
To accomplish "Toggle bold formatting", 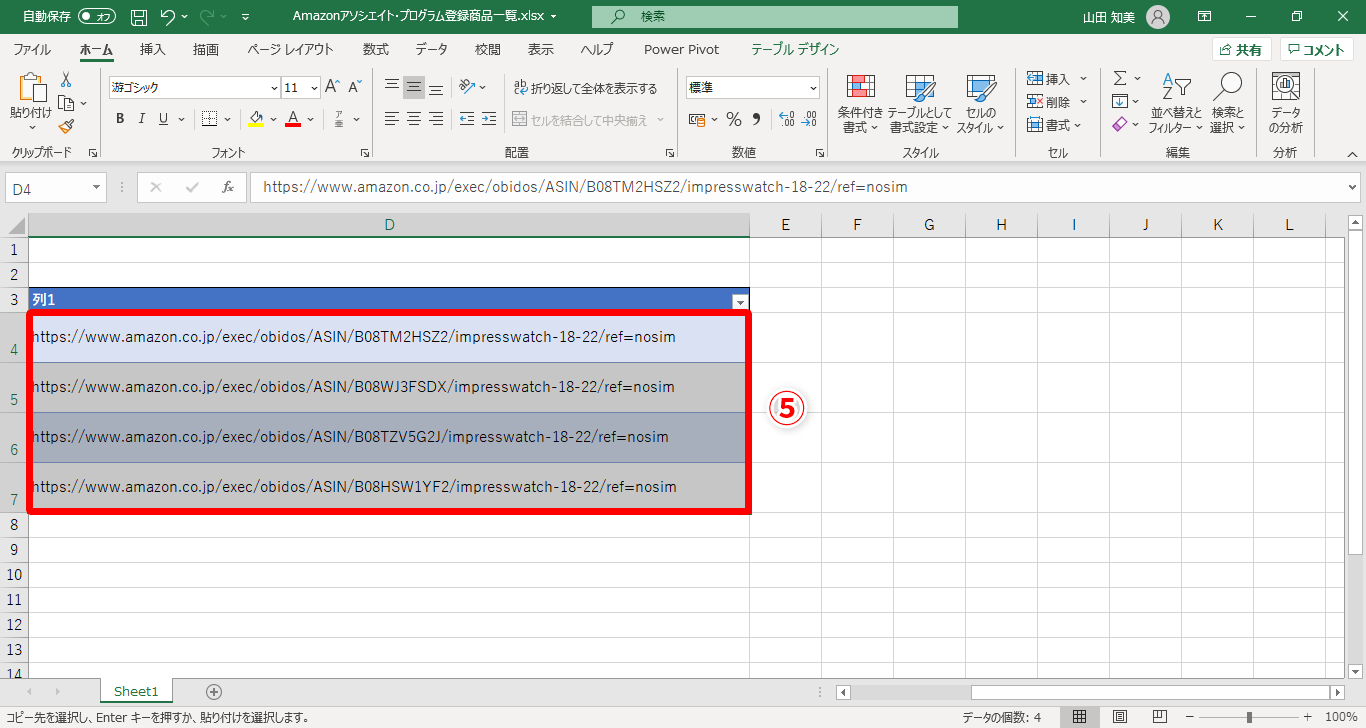I will click(x=120, y=119).
